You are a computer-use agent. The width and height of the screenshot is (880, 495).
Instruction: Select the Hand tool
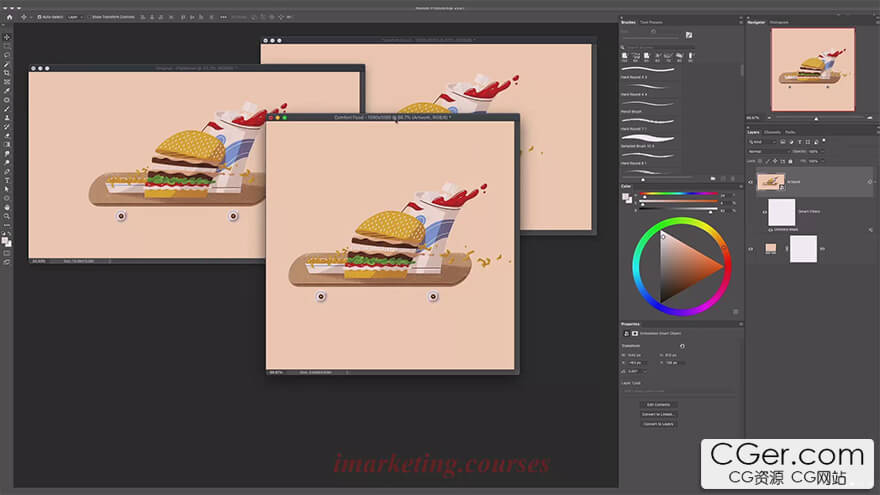(7, 207)
